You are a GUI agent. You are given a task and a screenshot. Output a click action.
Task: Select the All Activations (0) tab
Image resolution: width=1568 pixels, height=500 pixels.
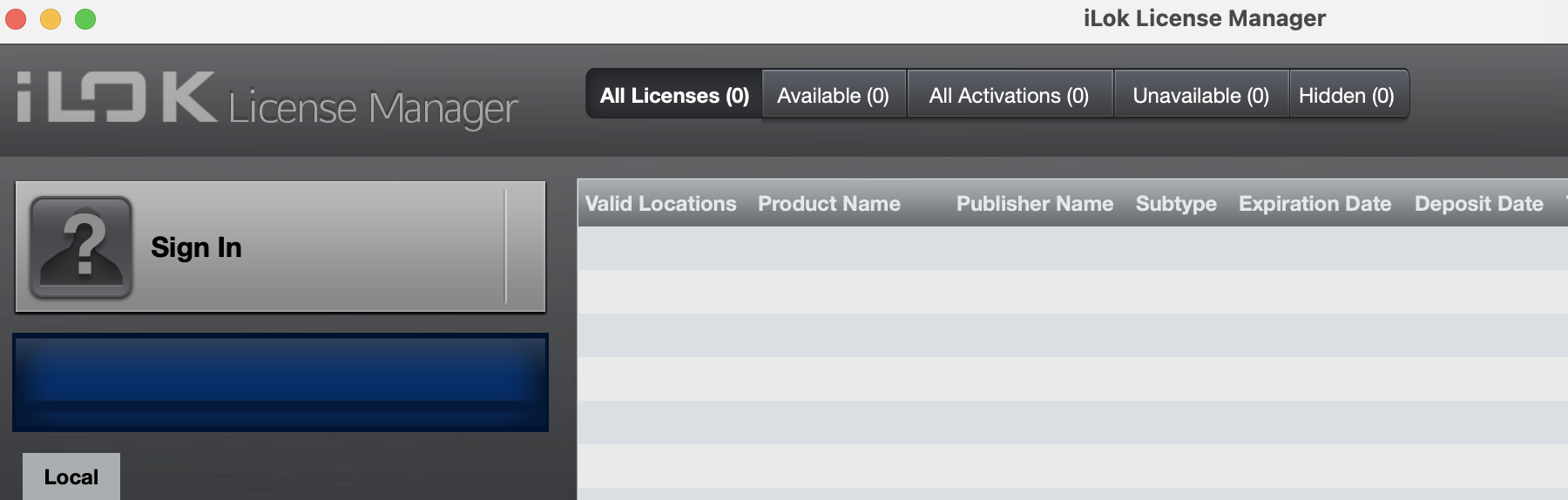coord(1010,95)
